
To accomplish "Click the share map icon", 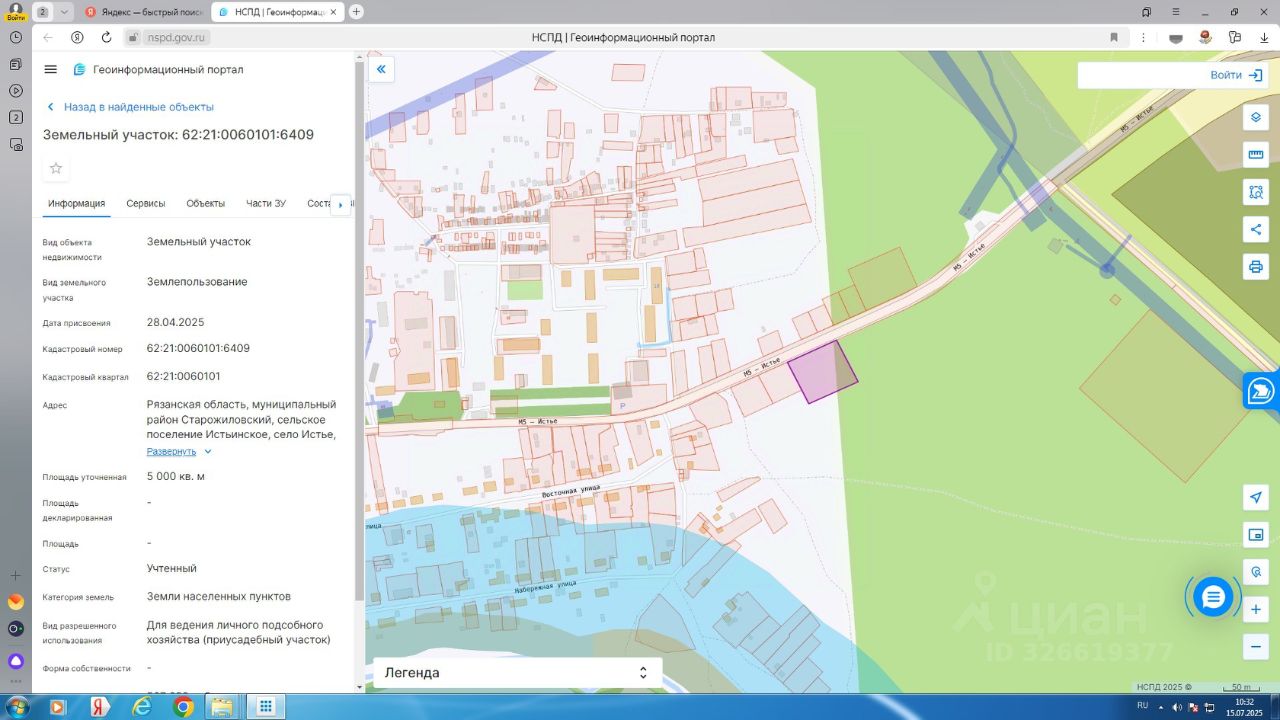I will click(1255, 229).
